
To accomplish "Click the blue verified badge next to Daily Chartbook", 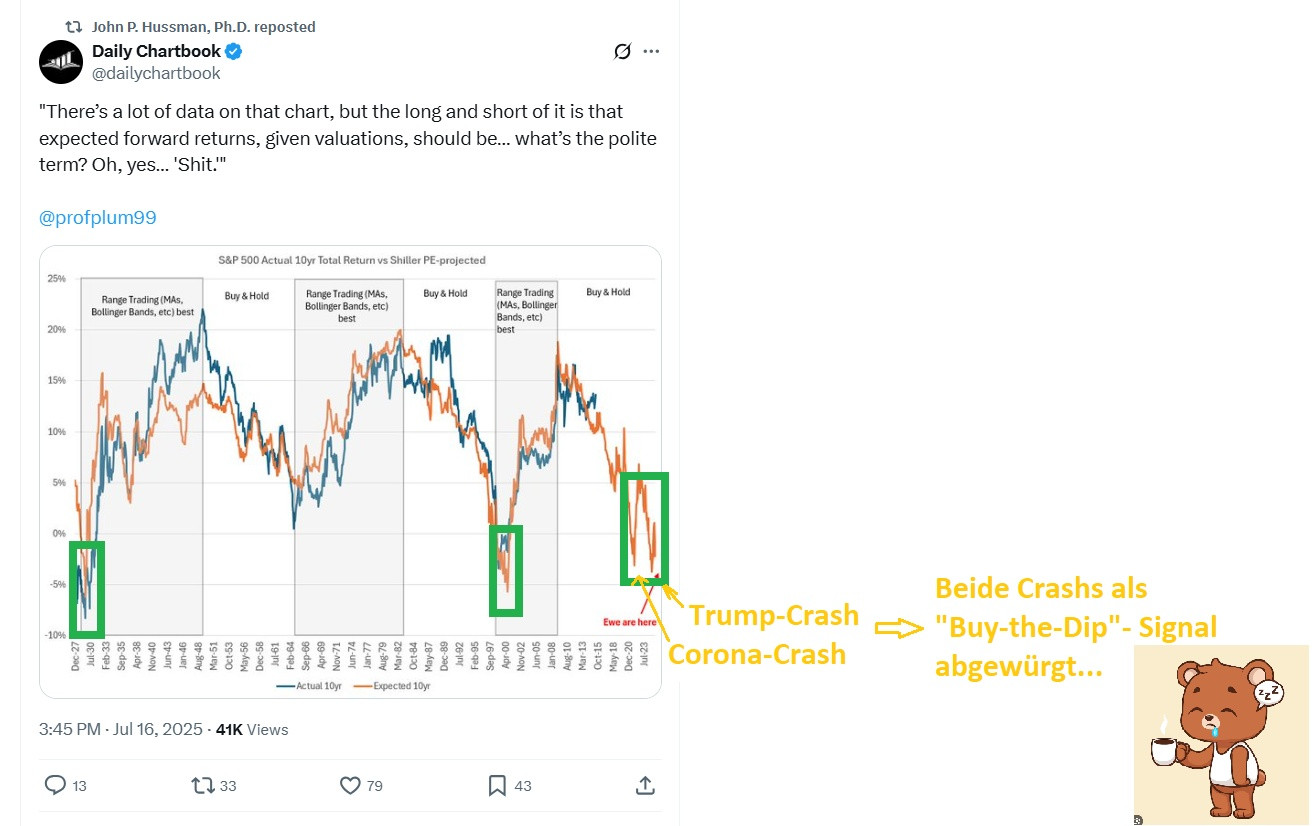I will (234, 51).
